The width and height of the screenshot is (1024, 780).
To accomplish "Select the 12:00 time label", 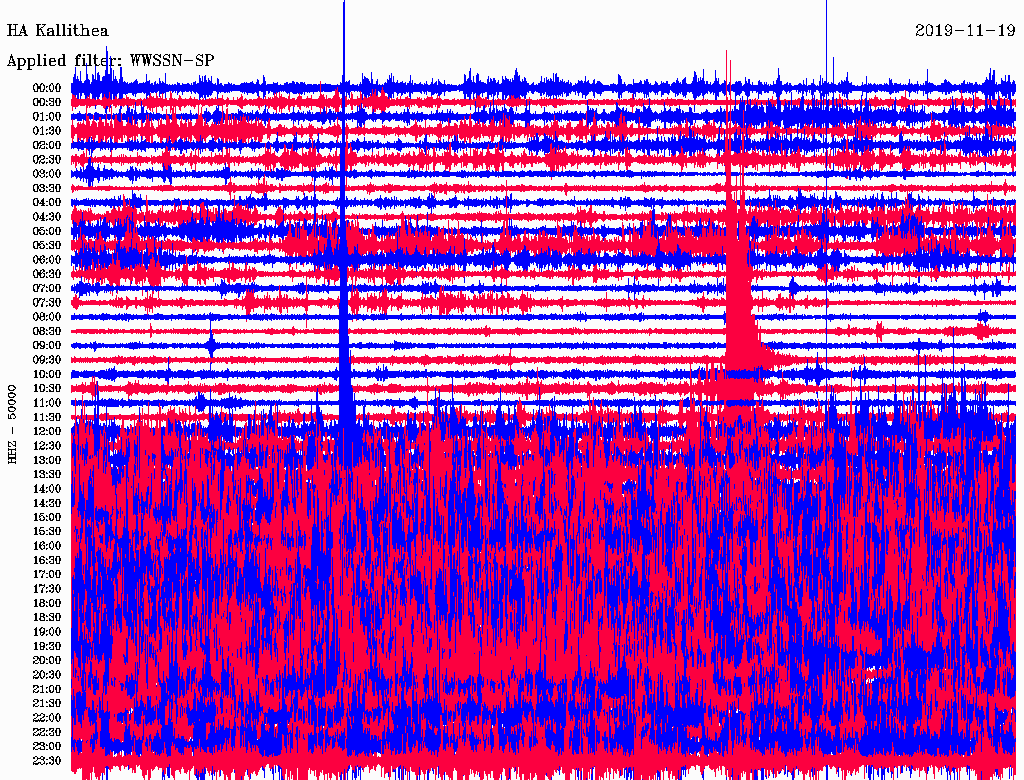I will [47, 432].
